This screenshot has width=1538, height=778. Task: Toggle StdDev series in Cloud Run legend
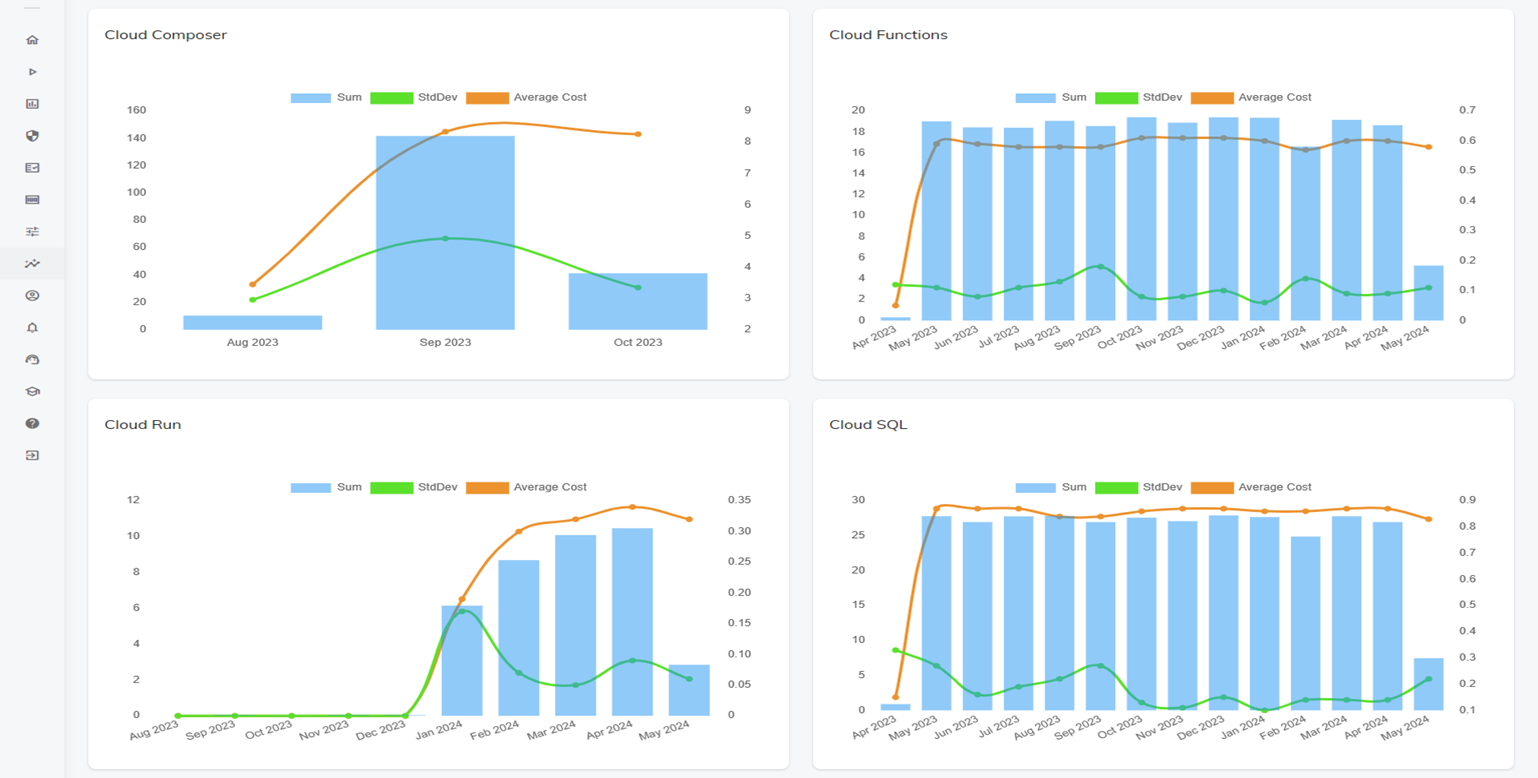click(414, 488)
